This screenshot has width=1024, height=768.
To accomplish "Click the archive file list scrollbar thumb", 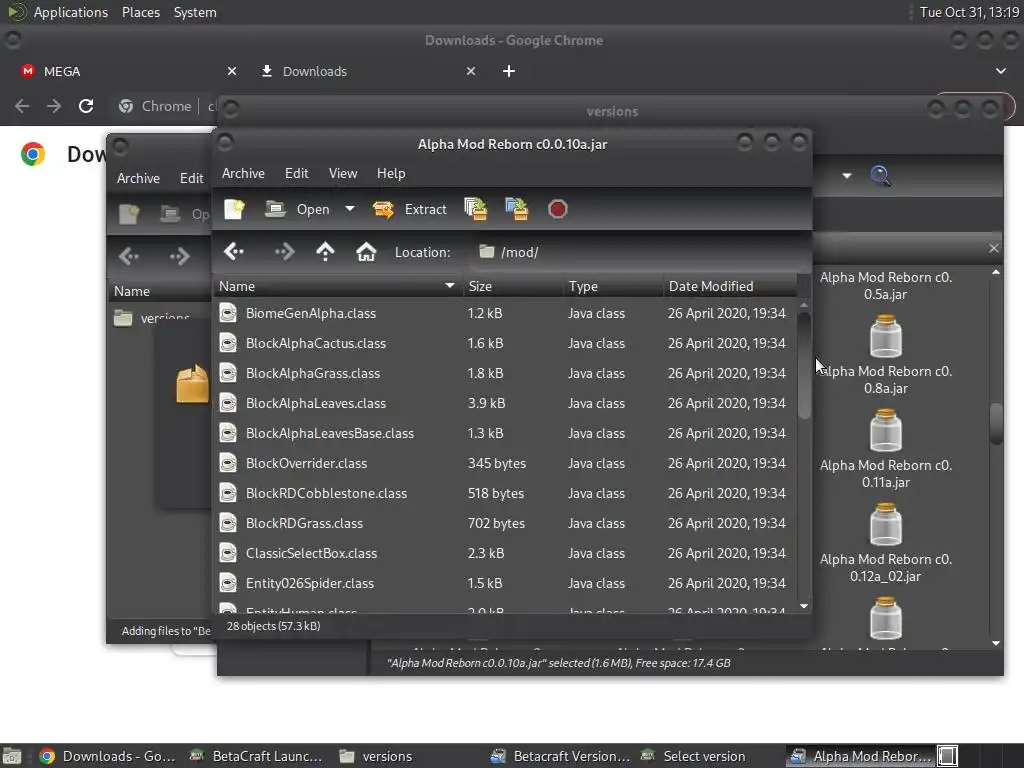I will pos(804,366).
